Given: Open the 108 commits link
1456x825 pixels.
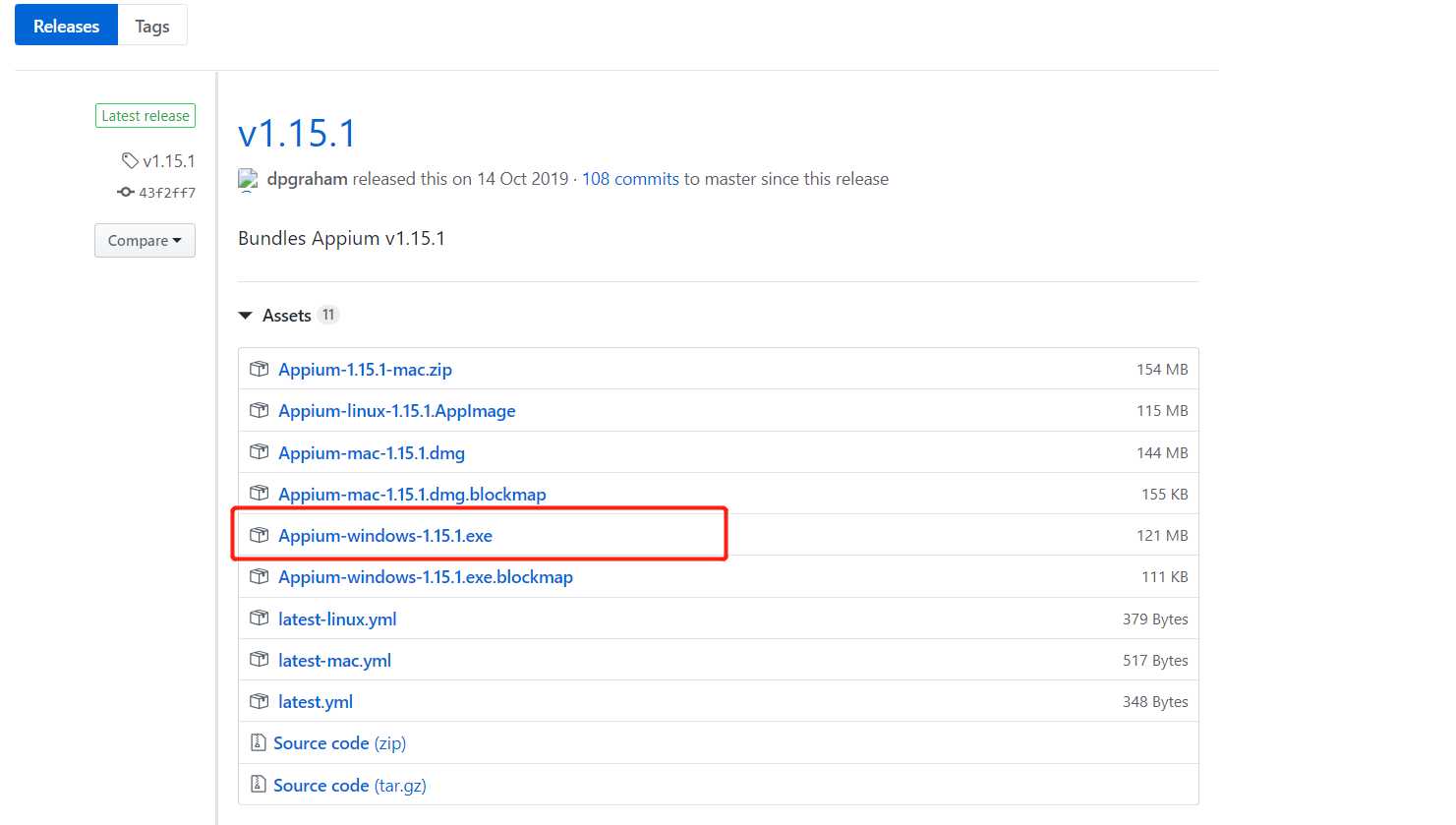Looking at the screenshot, I should point(630,179).
